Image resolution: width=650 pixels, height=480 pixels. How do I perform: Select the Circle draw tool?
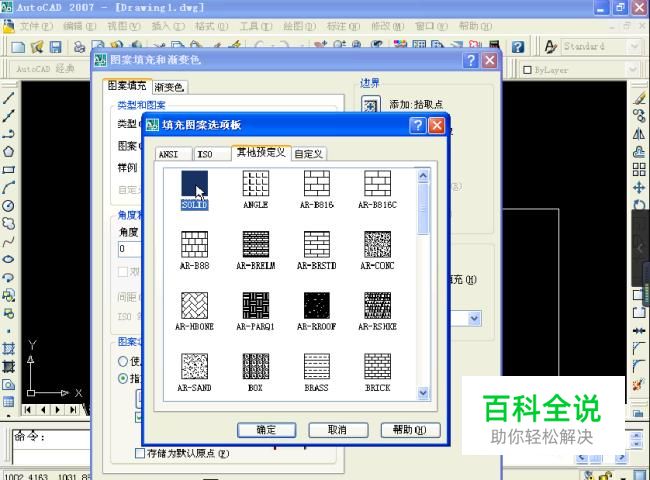point(8,206)
